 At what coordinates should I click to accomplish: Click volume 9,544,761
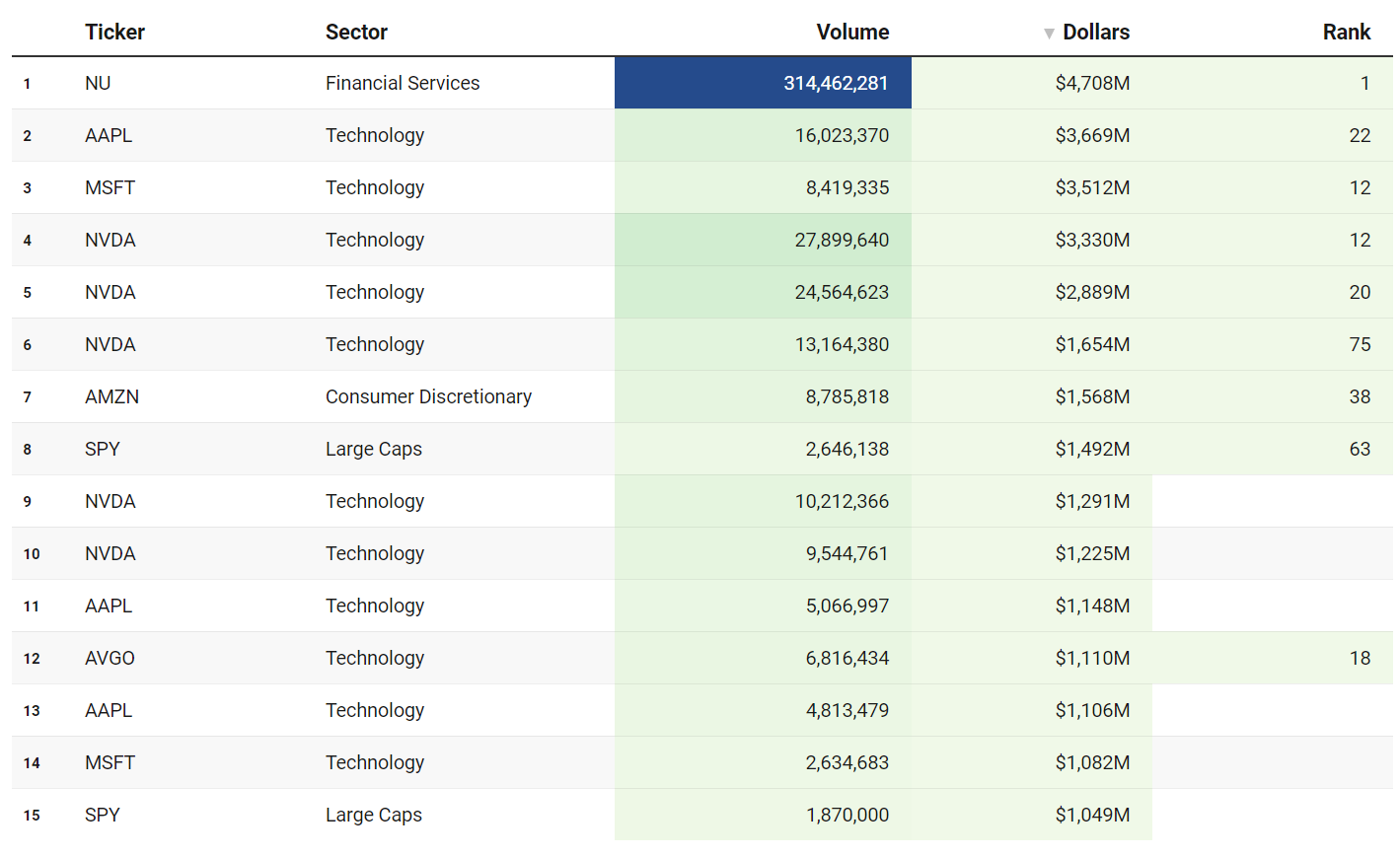[847, 554]
